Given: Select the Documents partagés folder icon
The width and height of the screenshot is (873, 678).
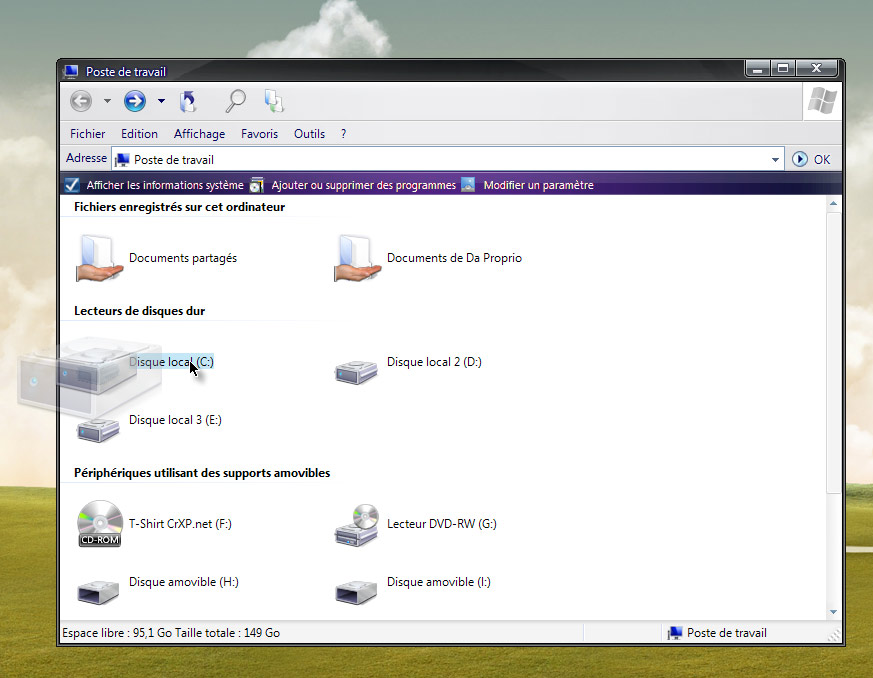Looking at the screenshot, I should [99, 258].
